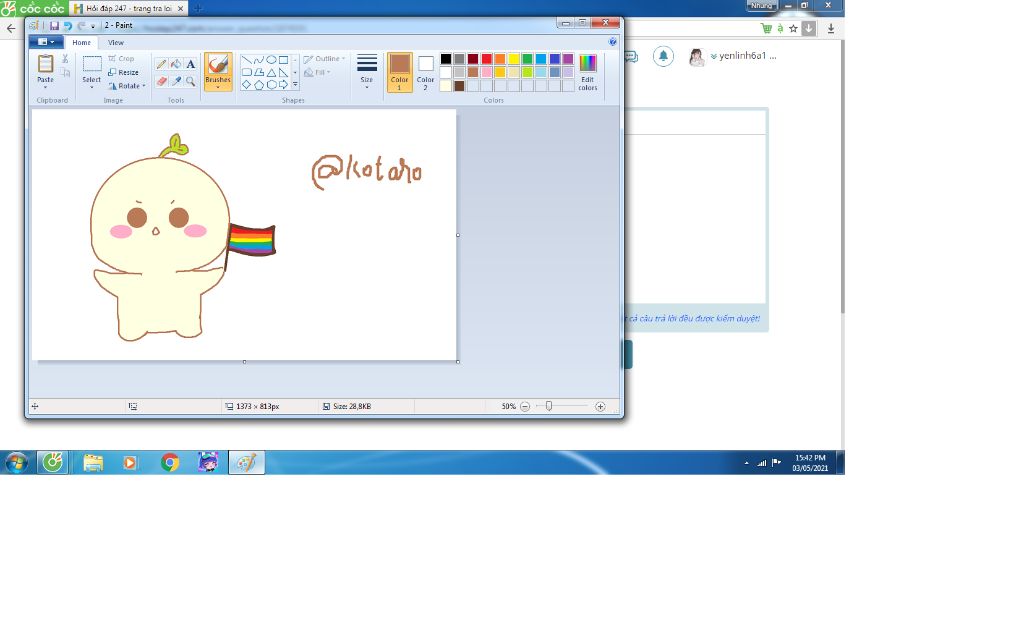Select the Pencil tool in Paint
The width and height of the screenshot is (1024, 639).
[161, 64]
